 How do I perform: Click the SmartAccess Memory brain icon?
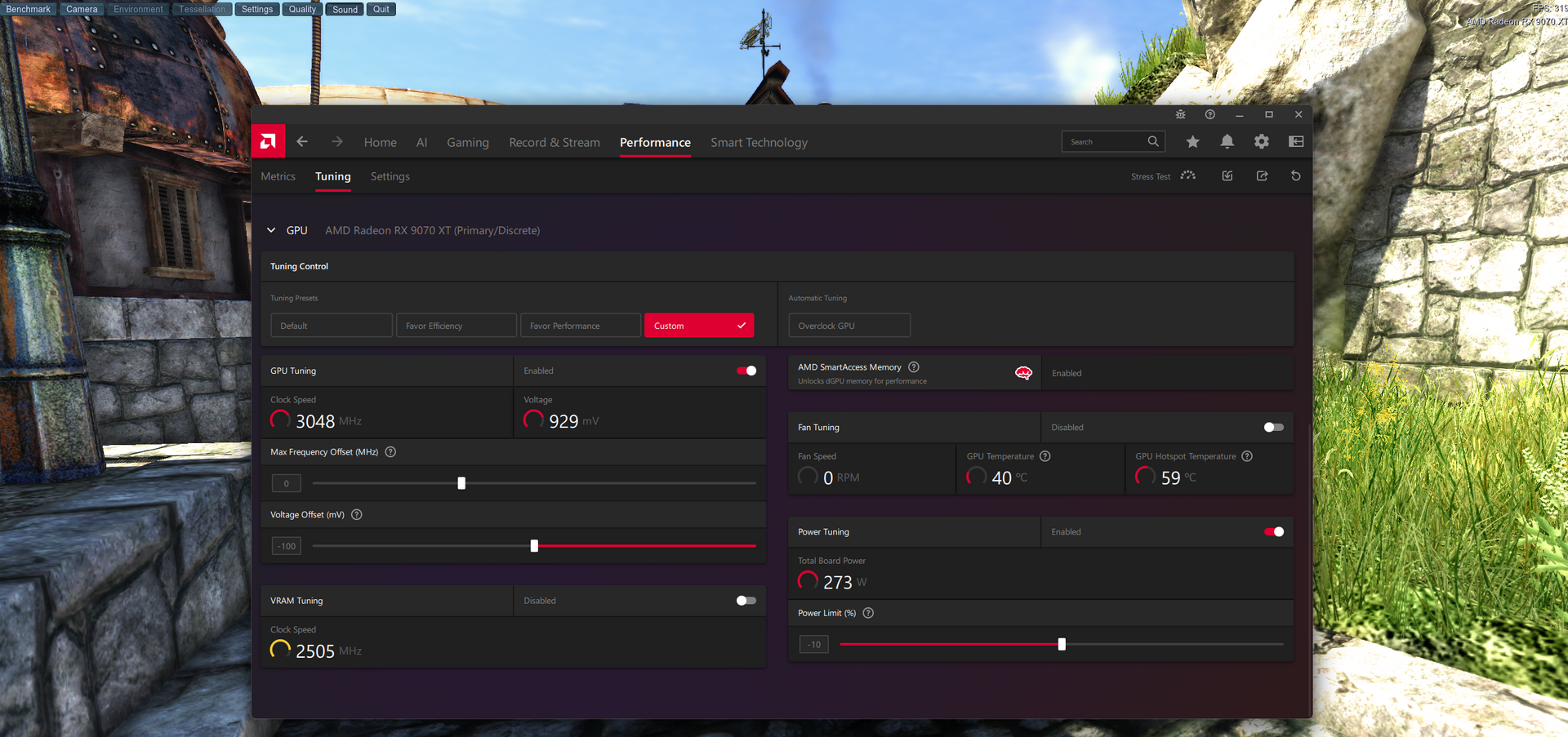pyautogui.click(x=1023, y=373)
